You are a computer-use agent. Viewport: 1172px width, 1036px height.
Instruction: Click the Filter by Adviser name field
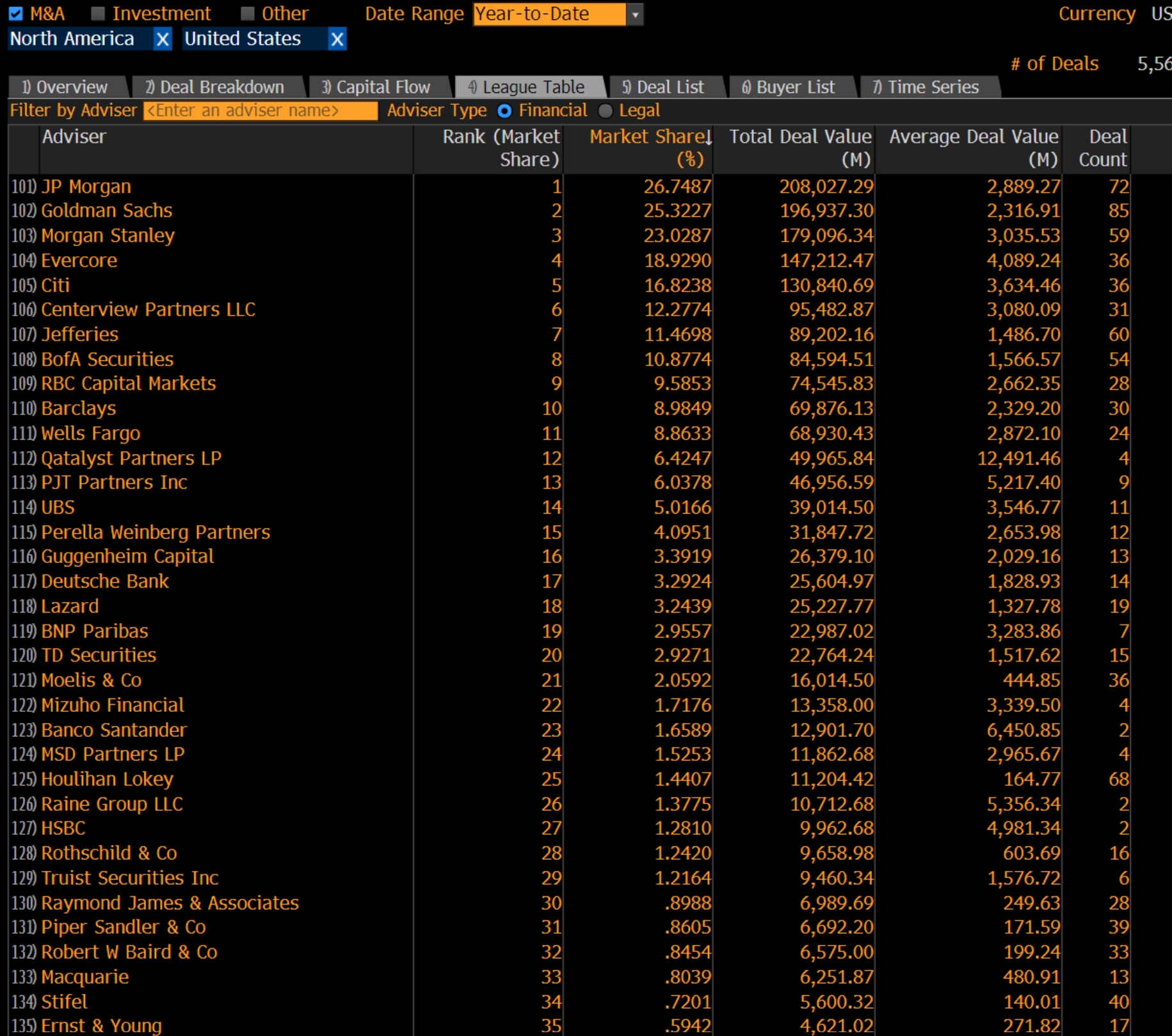click(261, 111)
